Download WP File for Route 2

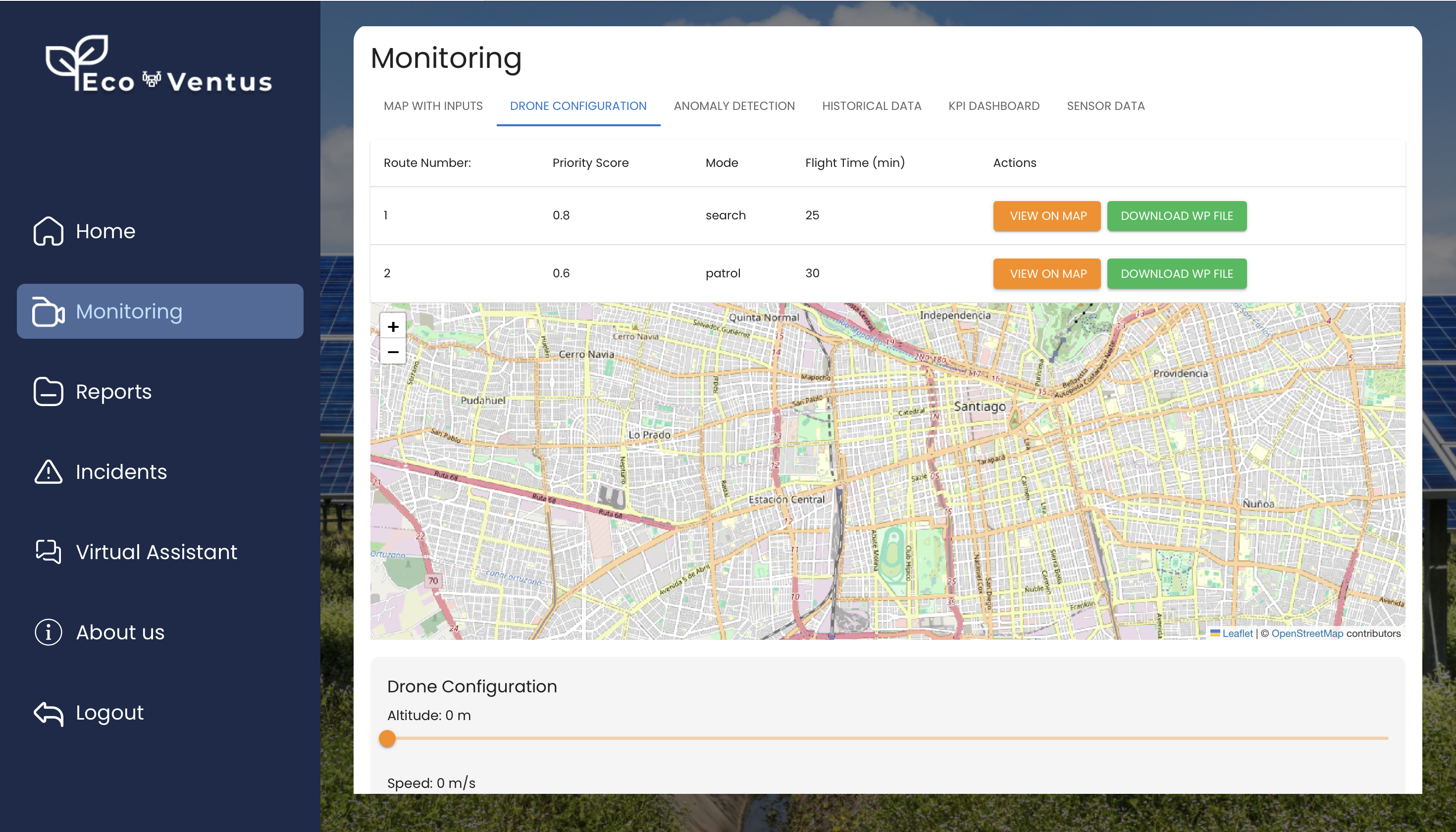point(1176,274)
